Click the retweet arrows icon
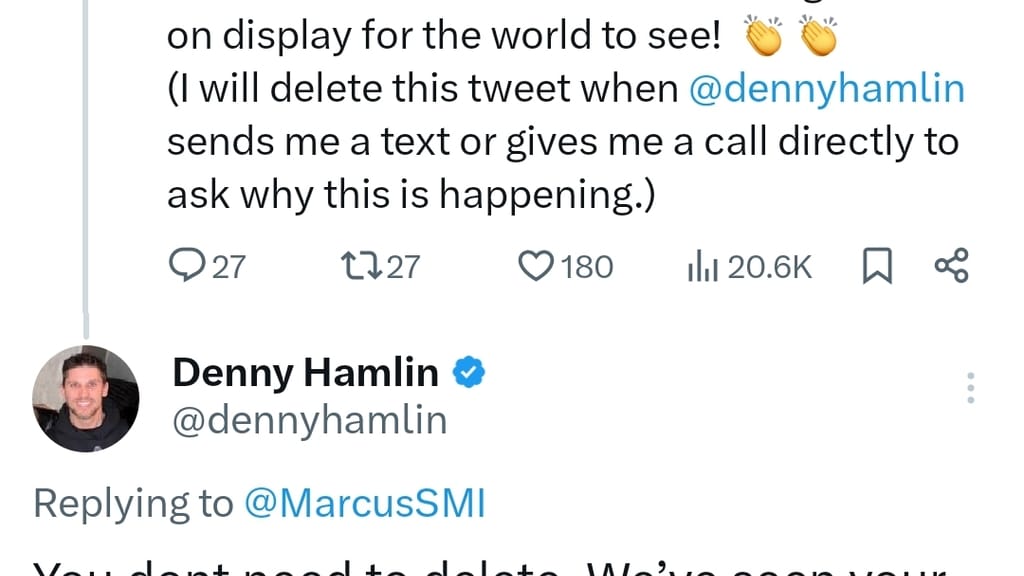This screenshot has width=1024, height=576. pyautogui.click(x=359, y=266)
